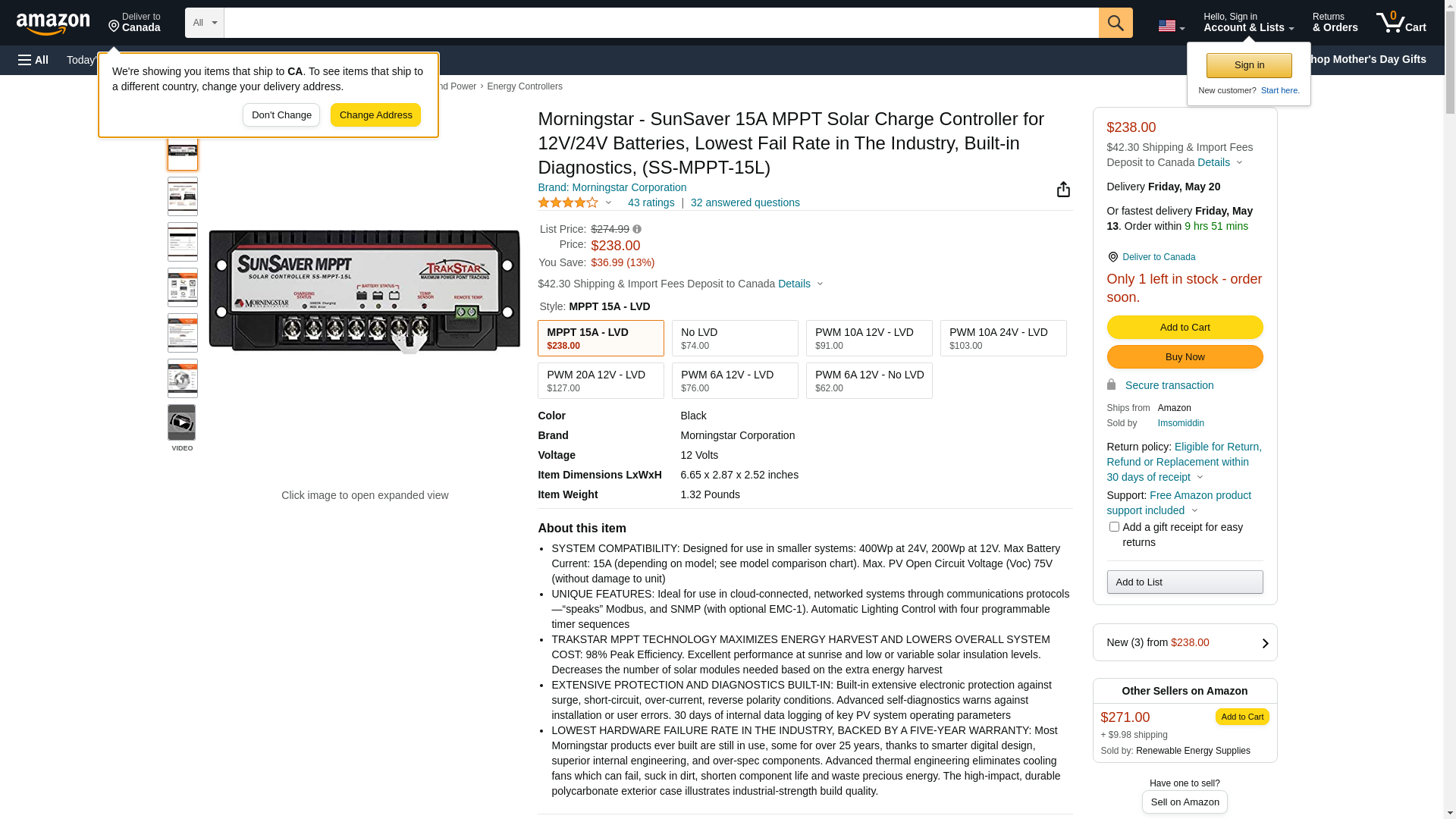Expand New (3) from $238.00 offers
Viewport: 1456px width, 819px height.
coord(1185,642)
